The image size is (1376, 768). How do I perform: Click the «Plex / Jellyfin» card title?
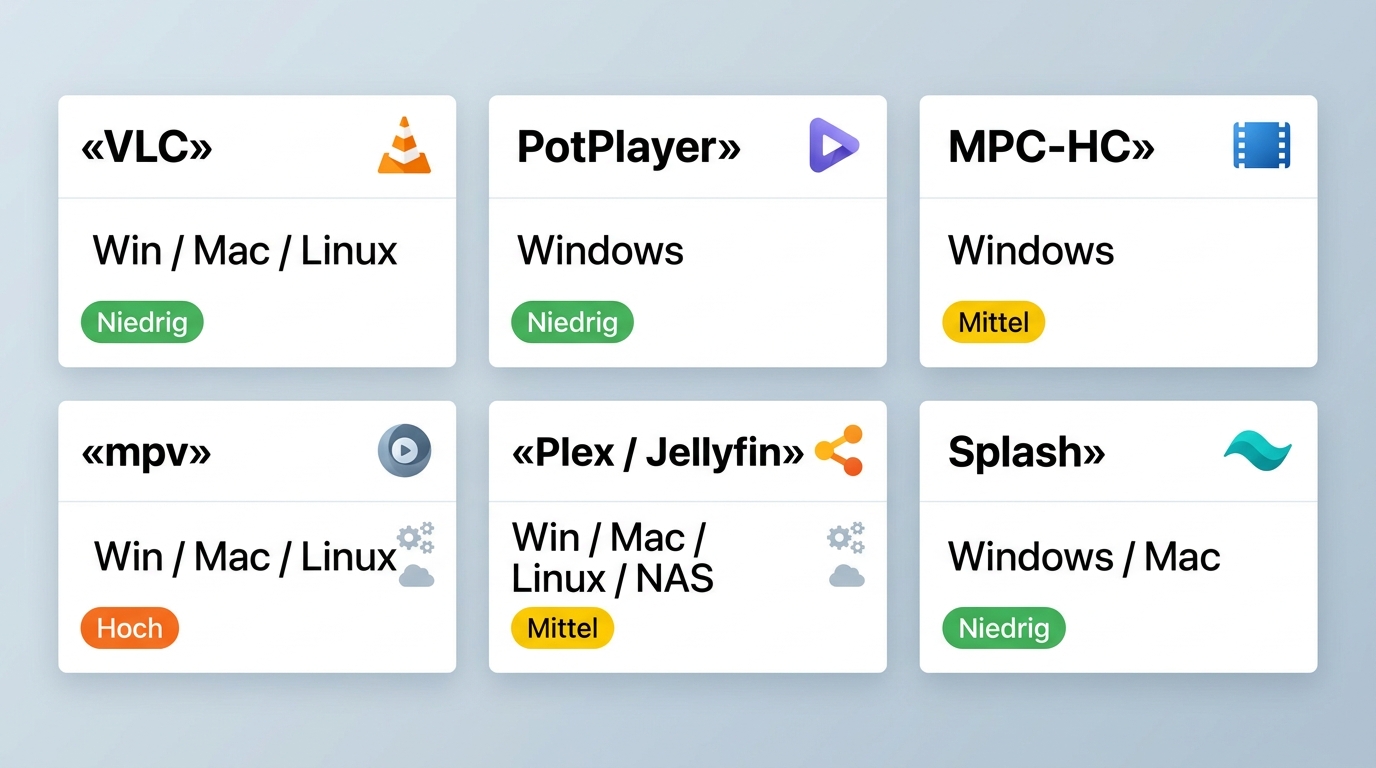(x=658, y=453)
